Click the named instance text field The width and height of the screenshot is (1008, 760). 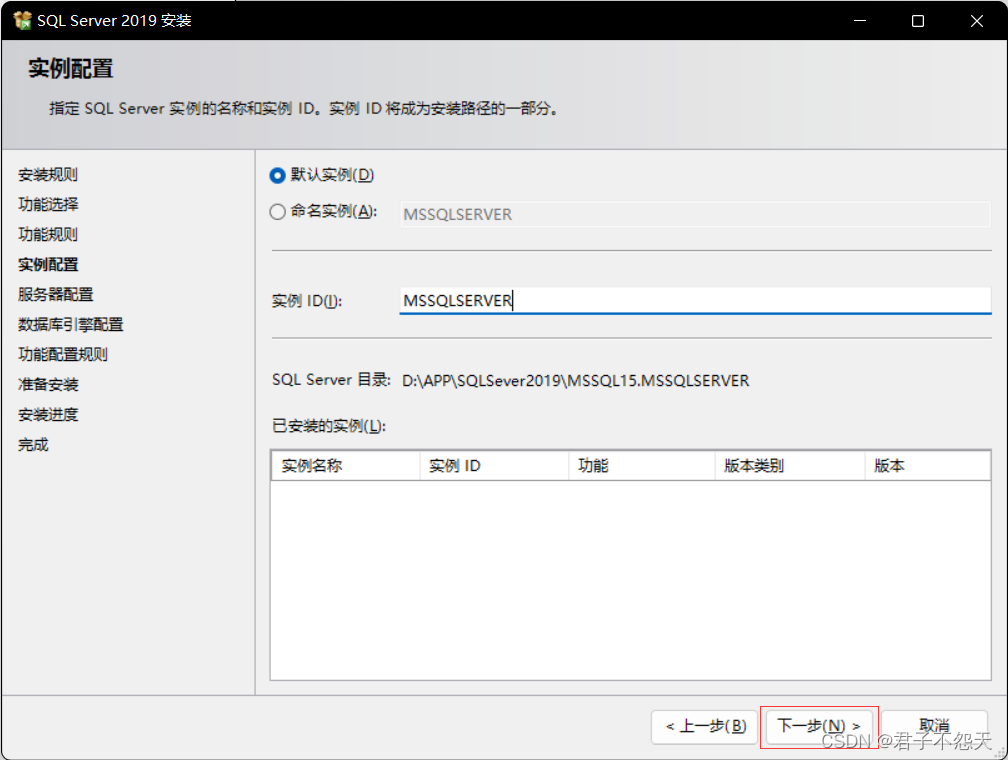tap(695, 214)
